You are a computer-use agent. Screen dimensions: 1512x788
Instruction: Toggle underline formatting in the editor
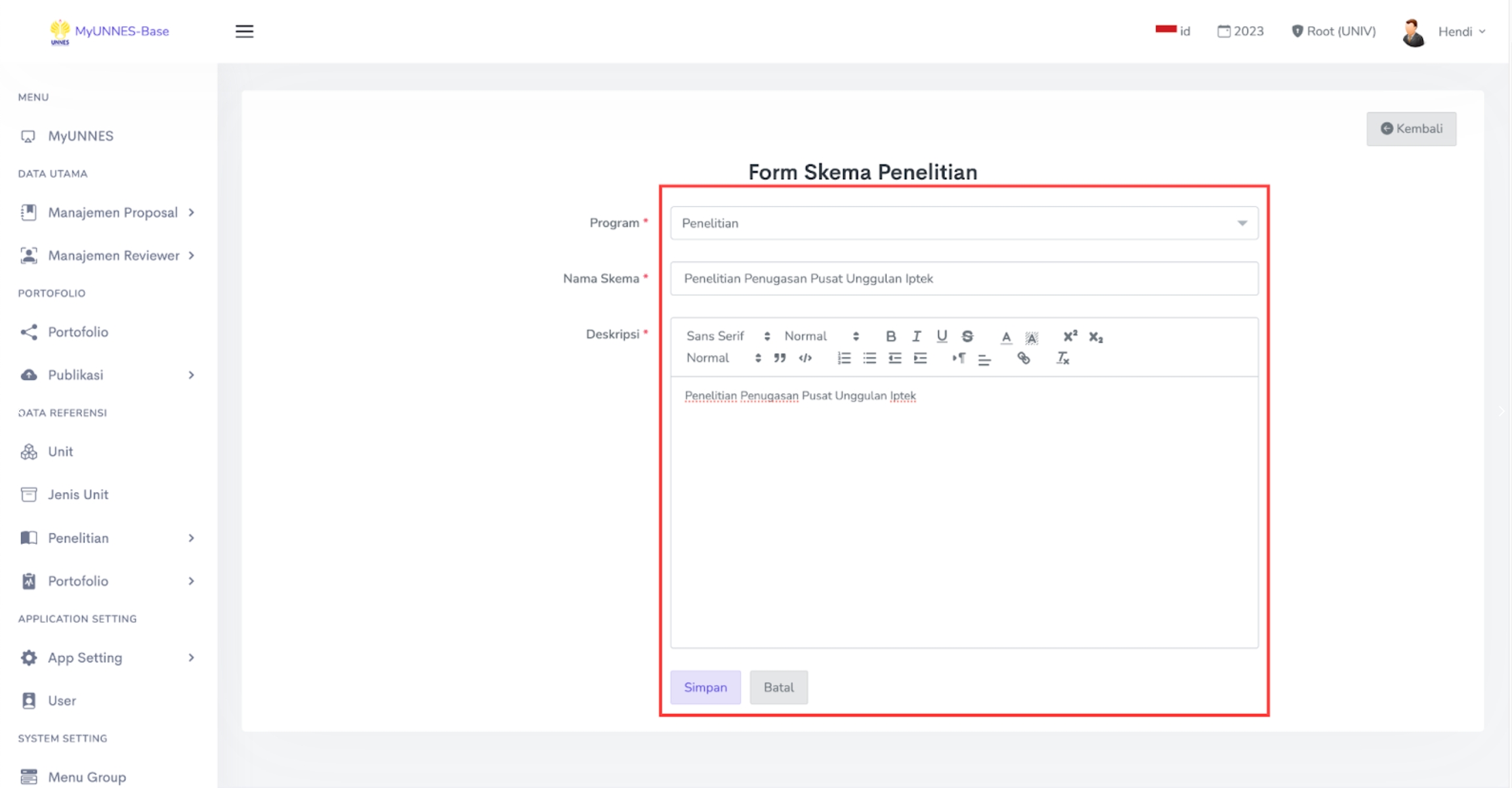click(942, 337)
